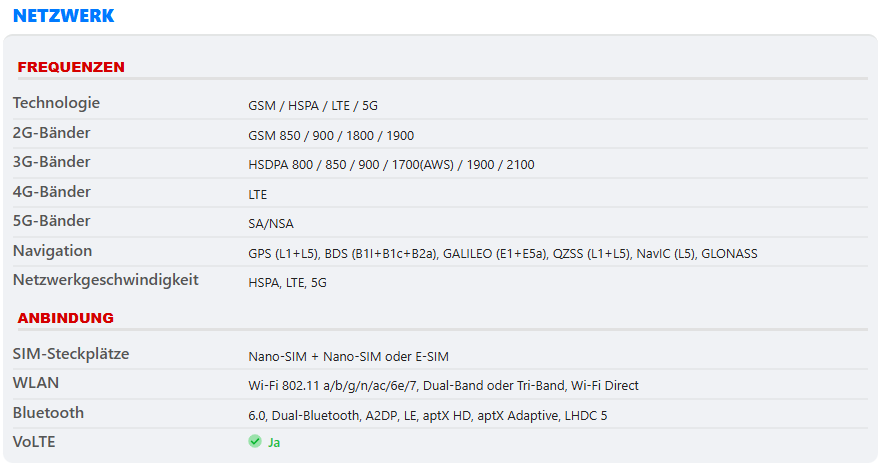Click the HSDPA 800 / 850 bands value
878x469 pixels.
pos(391,165)
